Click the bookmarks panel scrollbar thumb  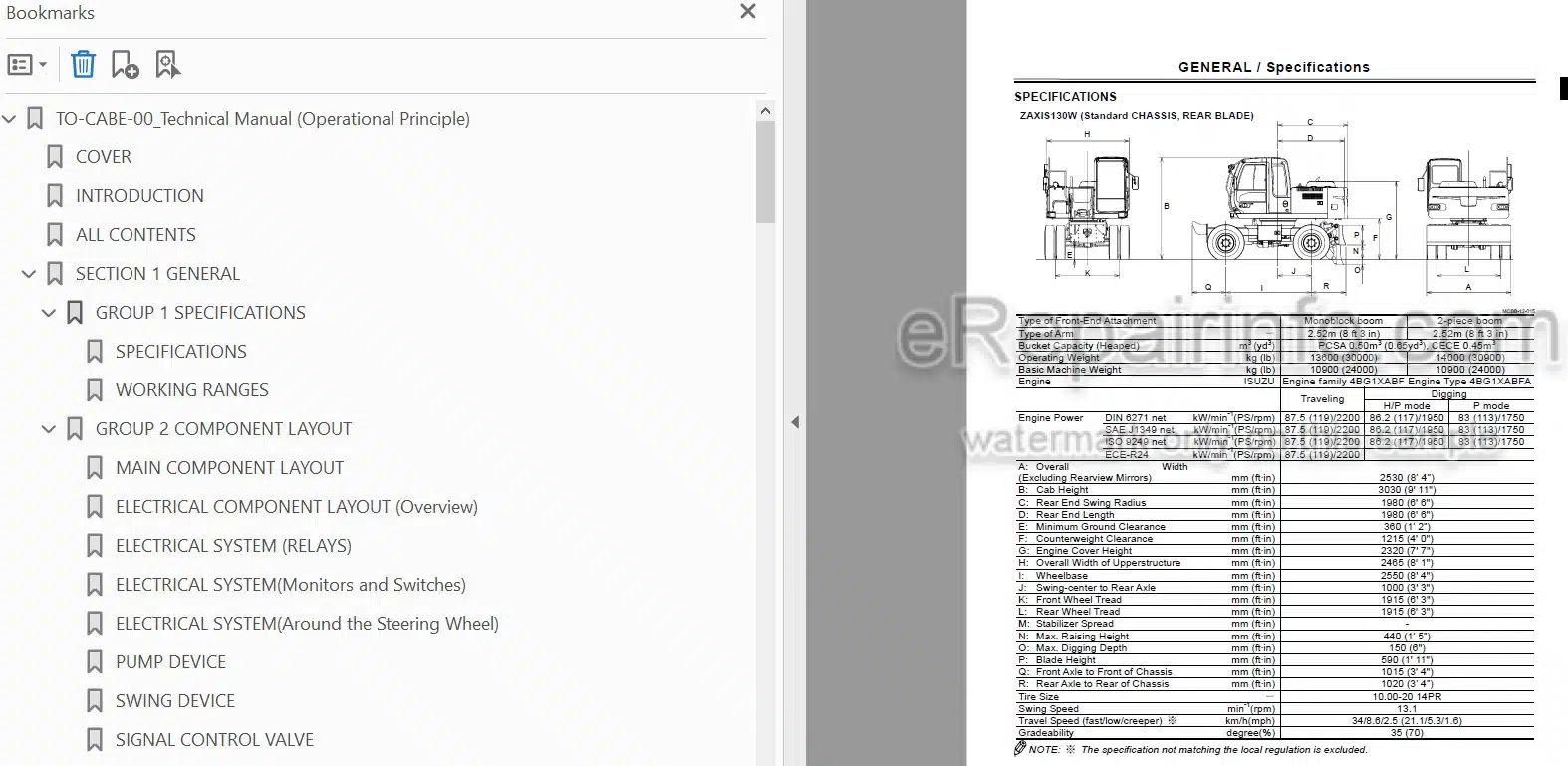(765, 172)
